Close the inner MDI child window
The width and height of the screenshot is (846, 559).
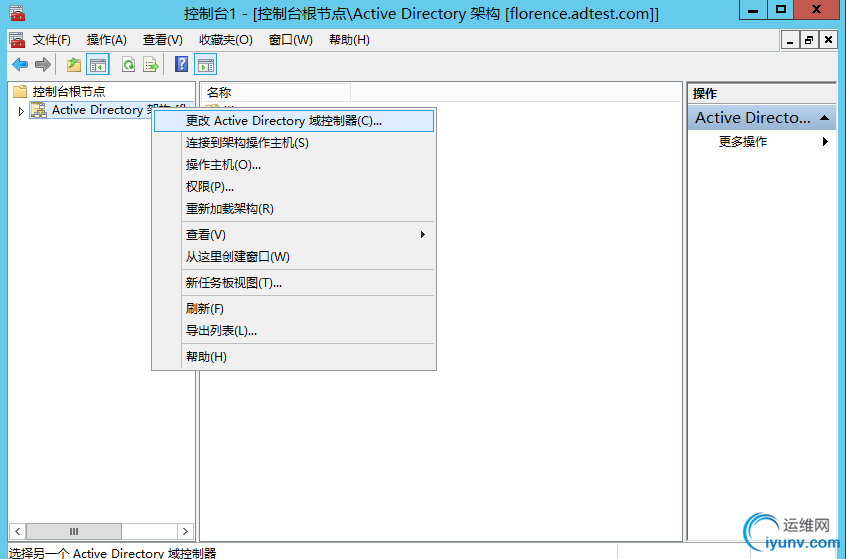click(828, 40)
